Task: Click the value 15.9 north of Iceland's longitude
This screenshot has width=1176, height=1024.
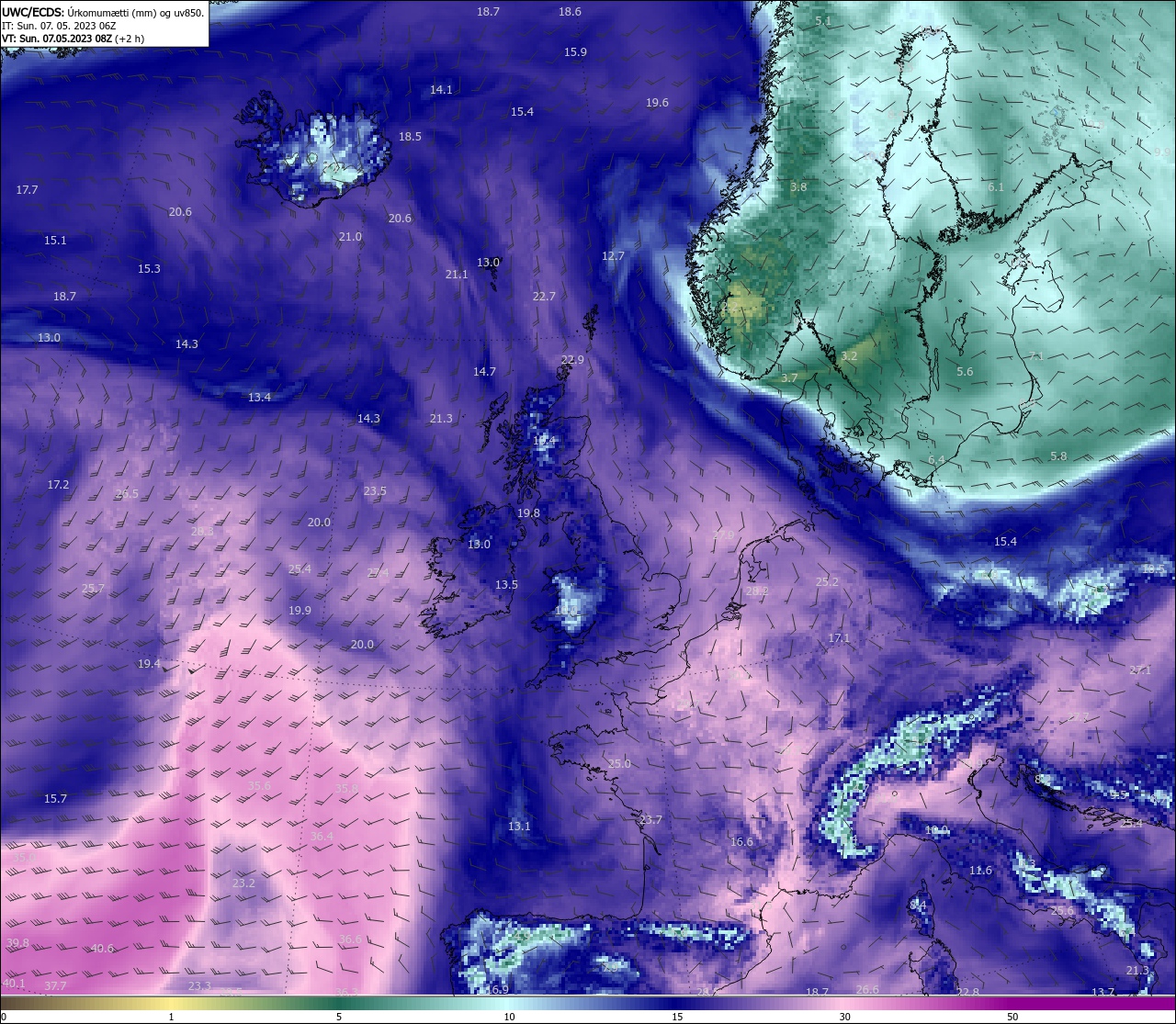Action: tap(575, 52)
